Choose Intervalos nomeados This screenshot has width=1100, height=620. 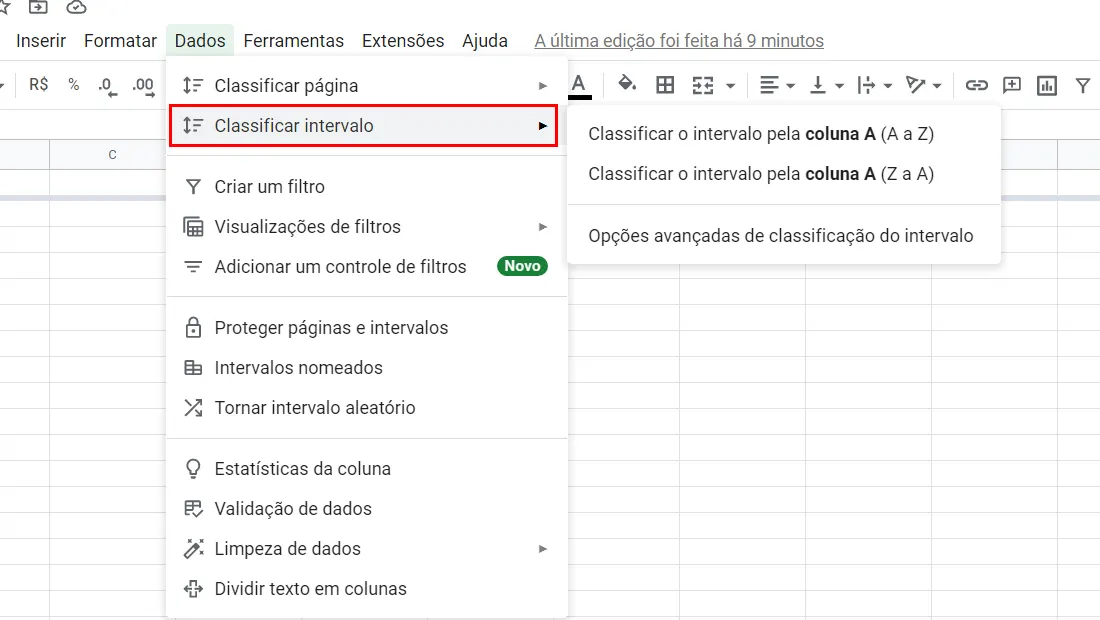pos(366,368)
